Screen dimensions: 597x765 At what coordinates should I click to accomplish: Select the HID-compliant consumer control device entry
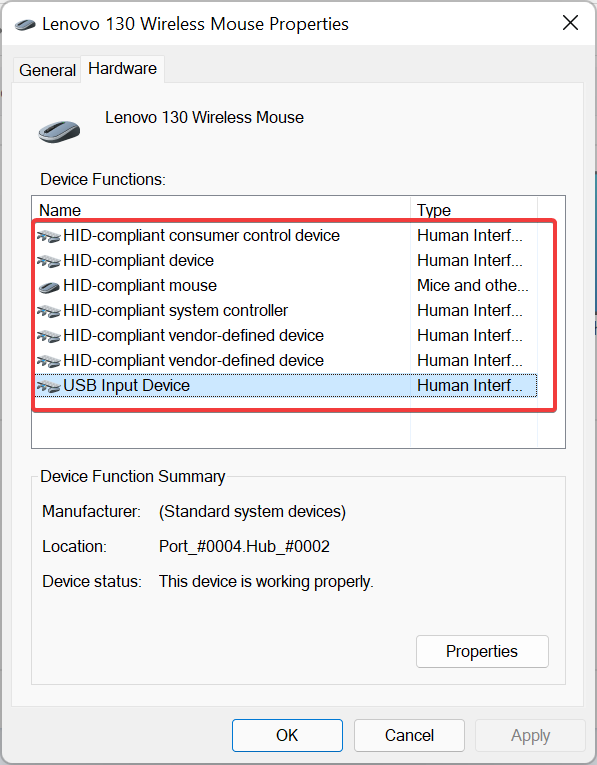[286, 236]
